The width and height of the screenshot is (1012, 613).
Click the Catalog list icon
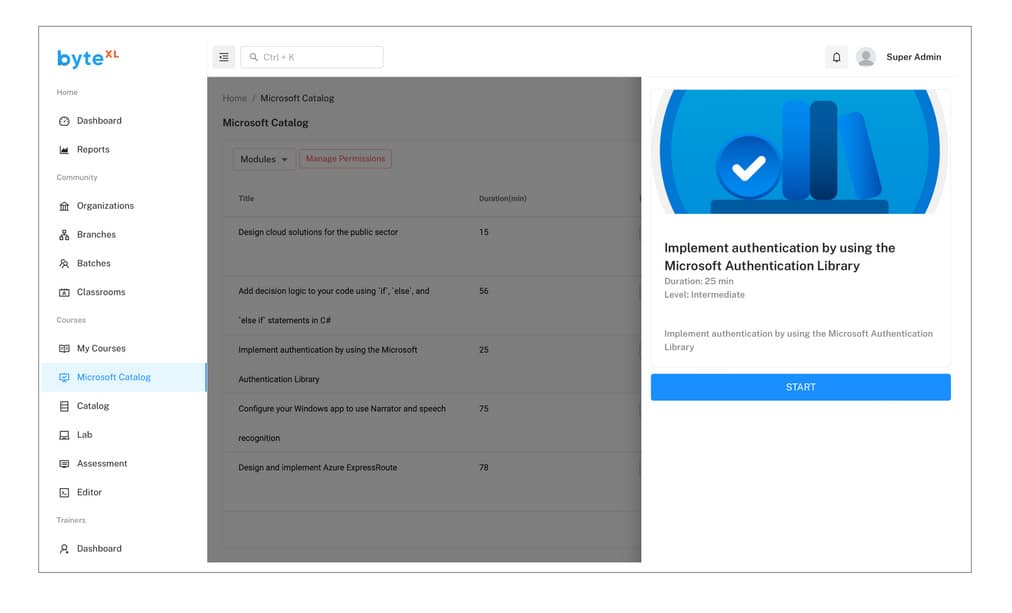pos(64,407)
